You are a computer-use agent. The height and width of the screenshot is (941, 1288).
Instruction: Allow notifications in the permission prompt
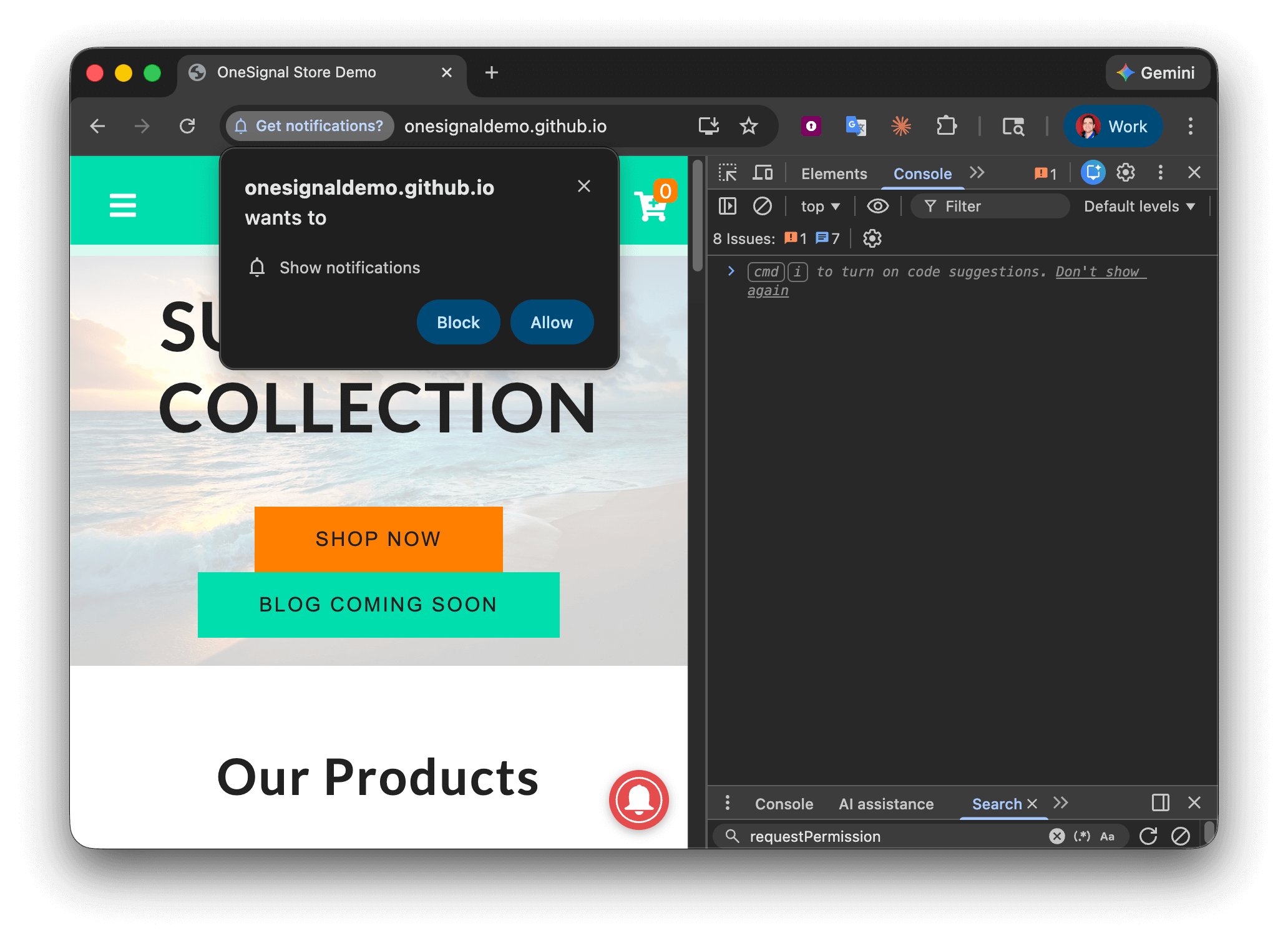(x=551, y=322)
